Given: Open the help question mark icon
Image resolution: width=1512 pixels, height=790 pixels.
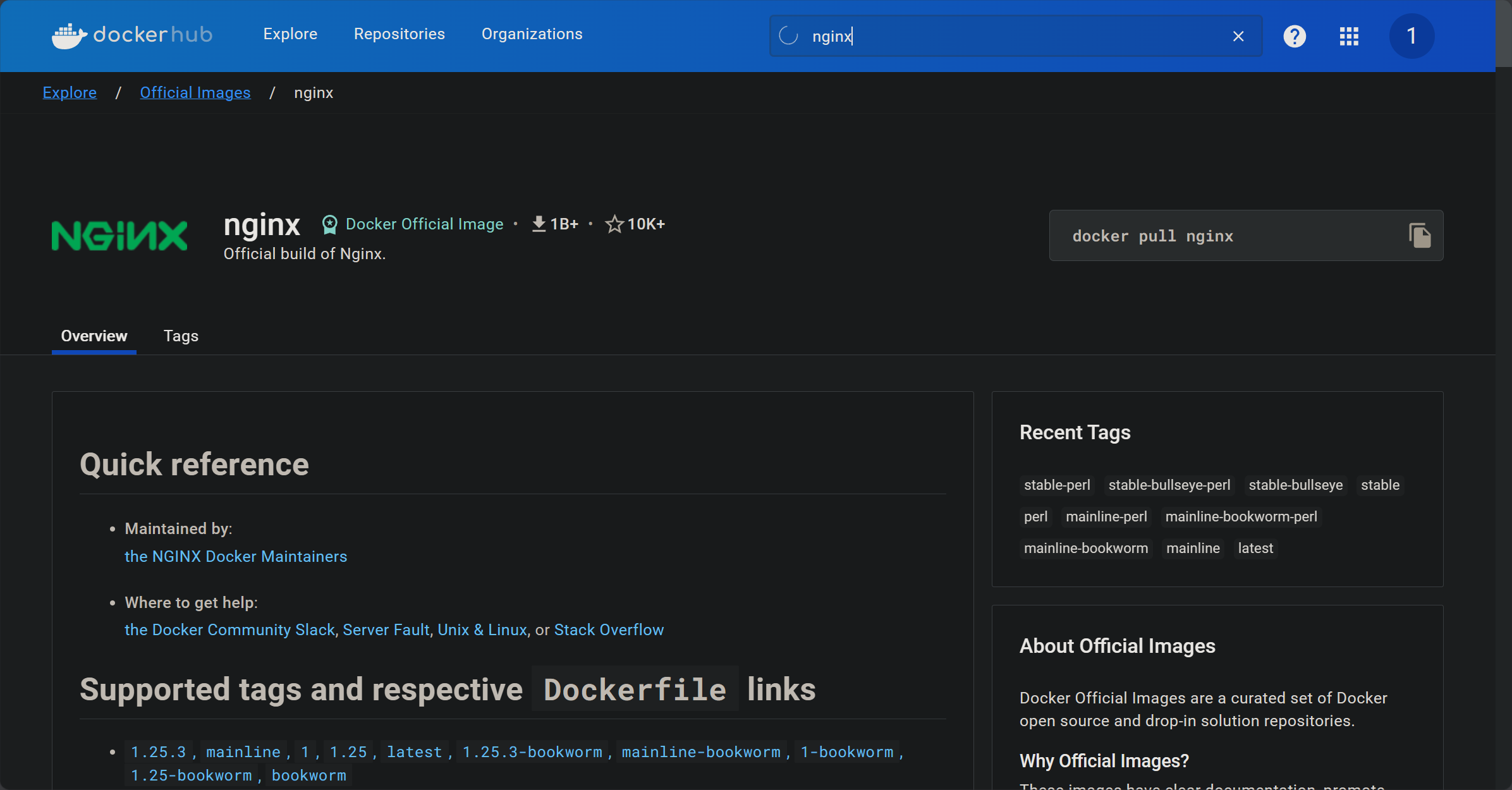Looking at the screenshot, I should click(x=1295, y=36).
